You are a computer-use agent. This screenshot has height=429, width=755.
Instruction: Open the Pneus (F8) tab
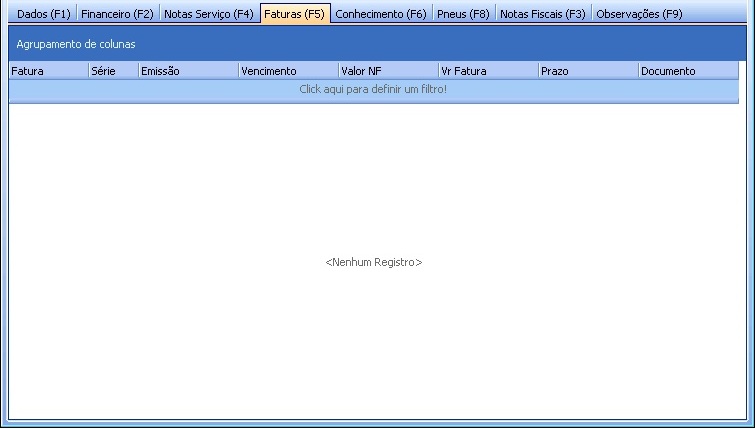pyautogui.click(x=463, y=14)
